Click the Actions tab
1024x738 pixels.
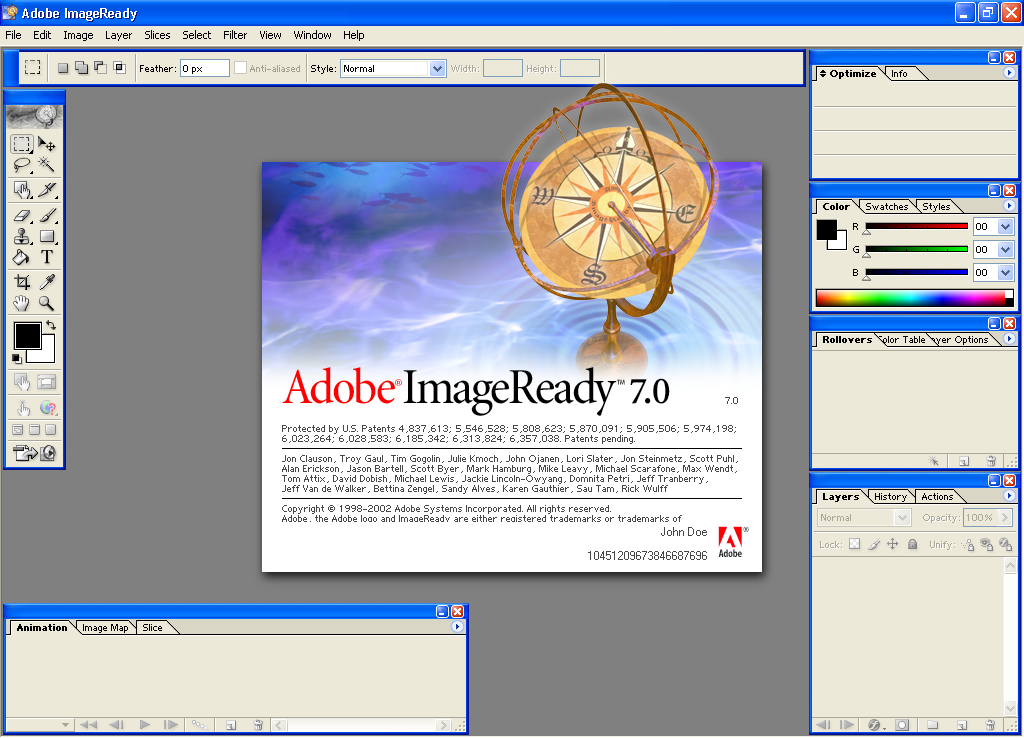[937, 496]
